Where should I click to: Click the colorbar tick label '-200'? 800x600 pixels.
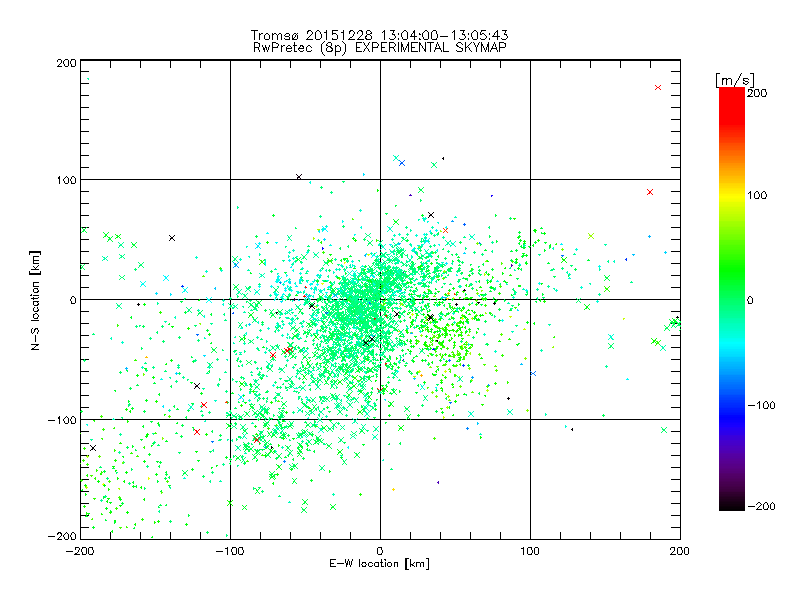click(x=761, y=506)
